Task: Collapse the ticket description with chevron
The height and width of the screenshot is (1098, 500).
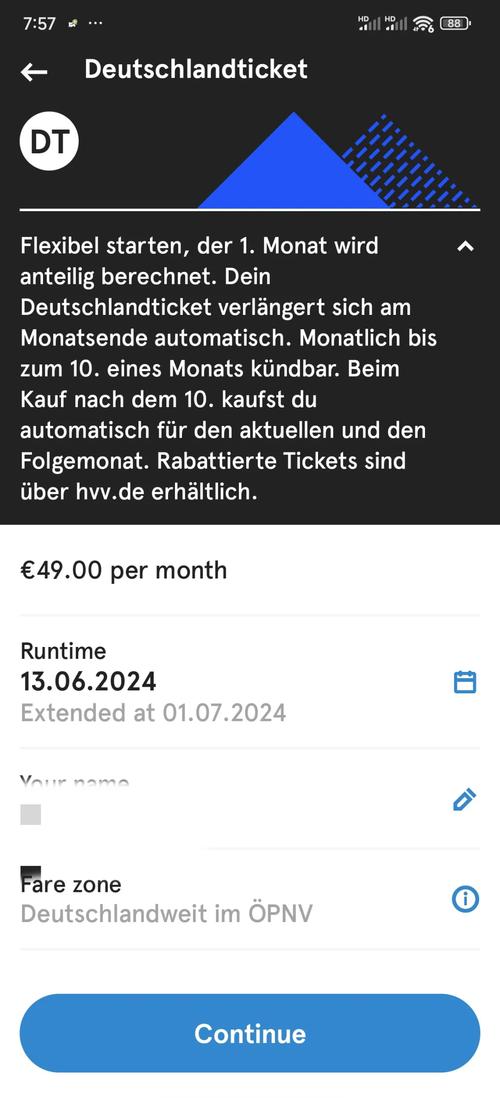Action: [465, 246]
